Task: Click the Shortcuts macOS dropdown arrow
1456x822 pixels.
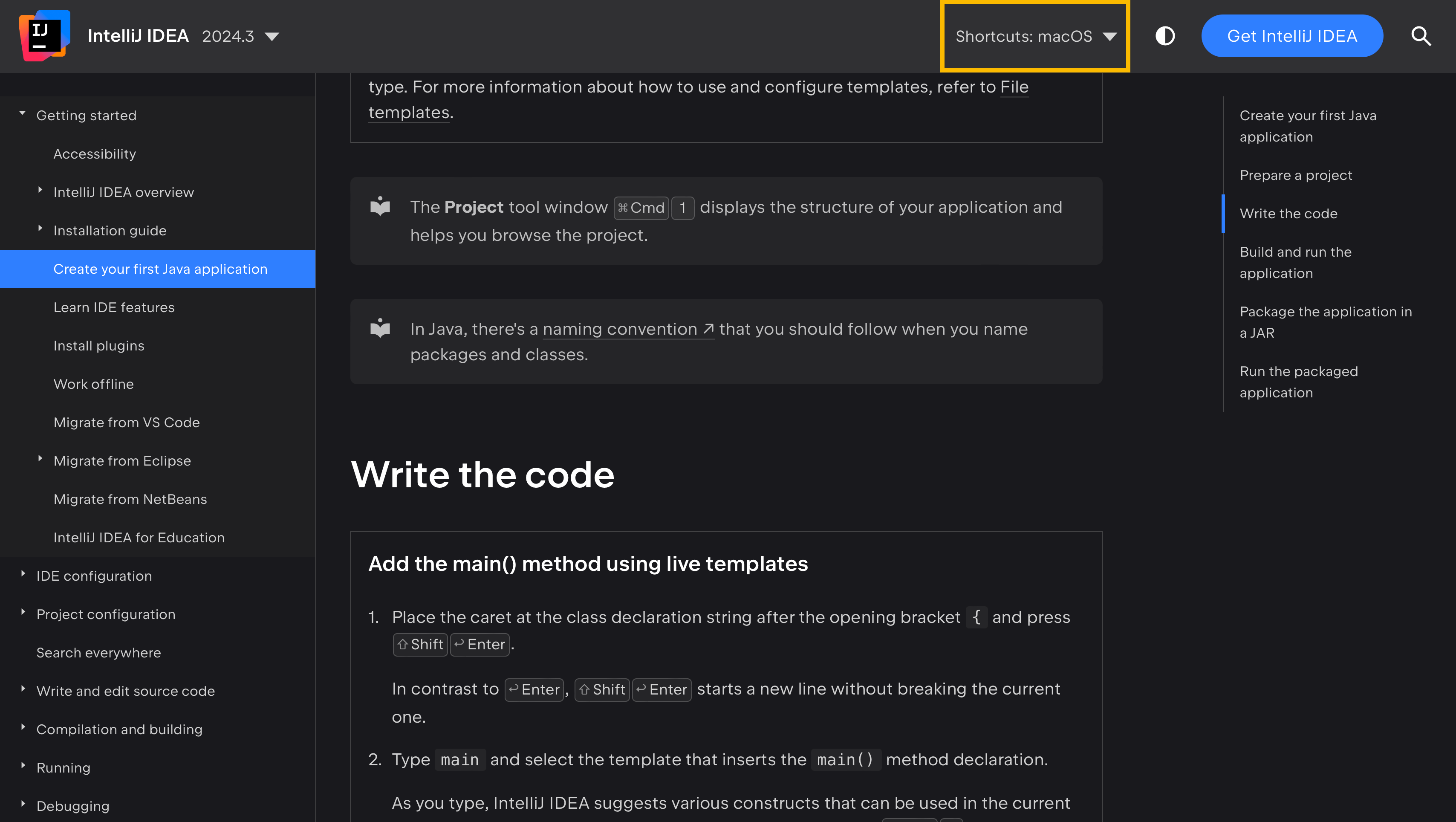Action: [1111, 36]
